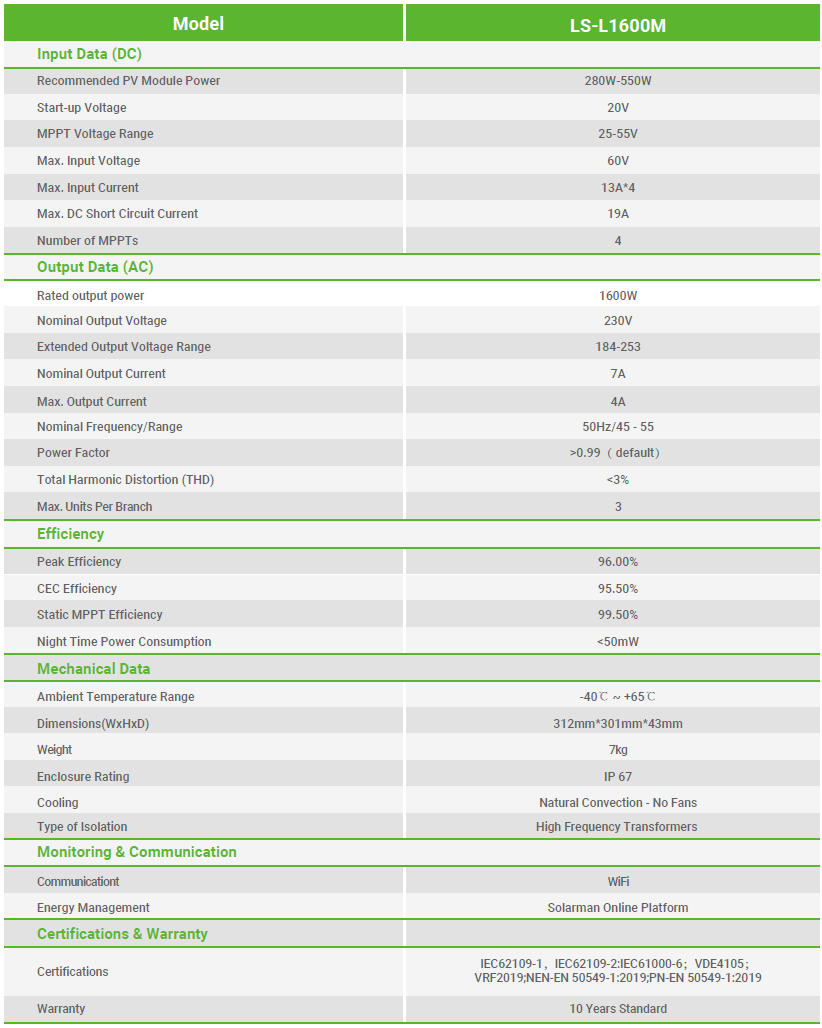Select the Mechanical Data section heading
This screenshot has width=822, height=1028.
tap(93, 669)
